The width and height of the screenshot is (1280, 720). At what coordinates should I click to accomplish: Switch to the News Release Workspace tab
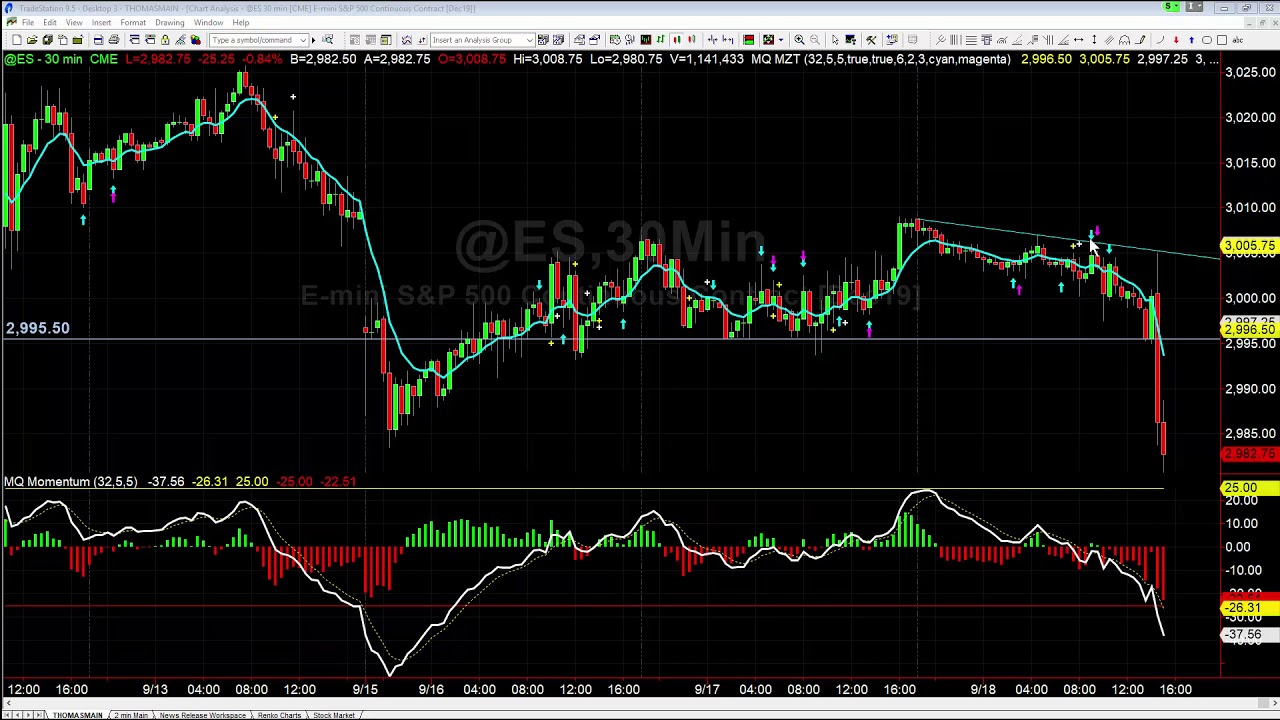pos(203,715)
